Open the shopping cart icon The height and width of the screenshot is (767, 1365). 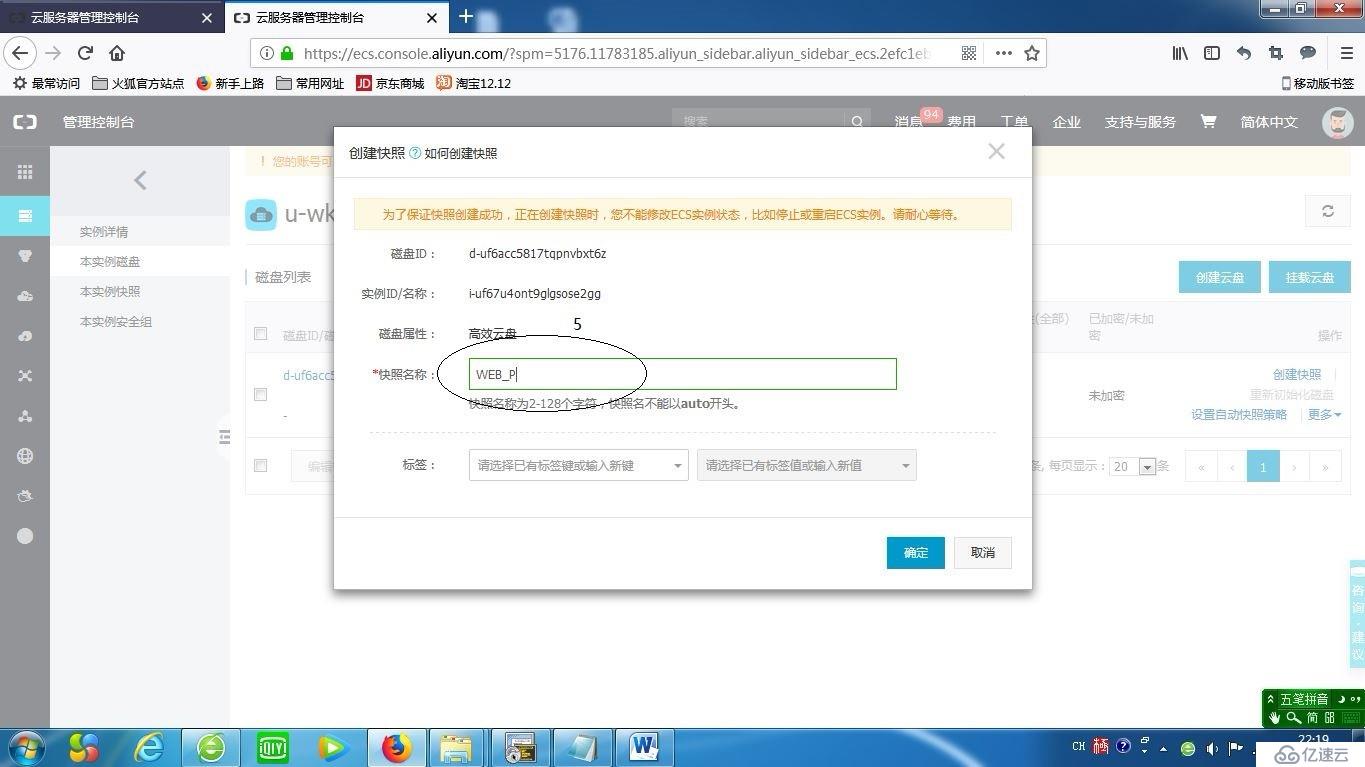(x=1208, y=122)
